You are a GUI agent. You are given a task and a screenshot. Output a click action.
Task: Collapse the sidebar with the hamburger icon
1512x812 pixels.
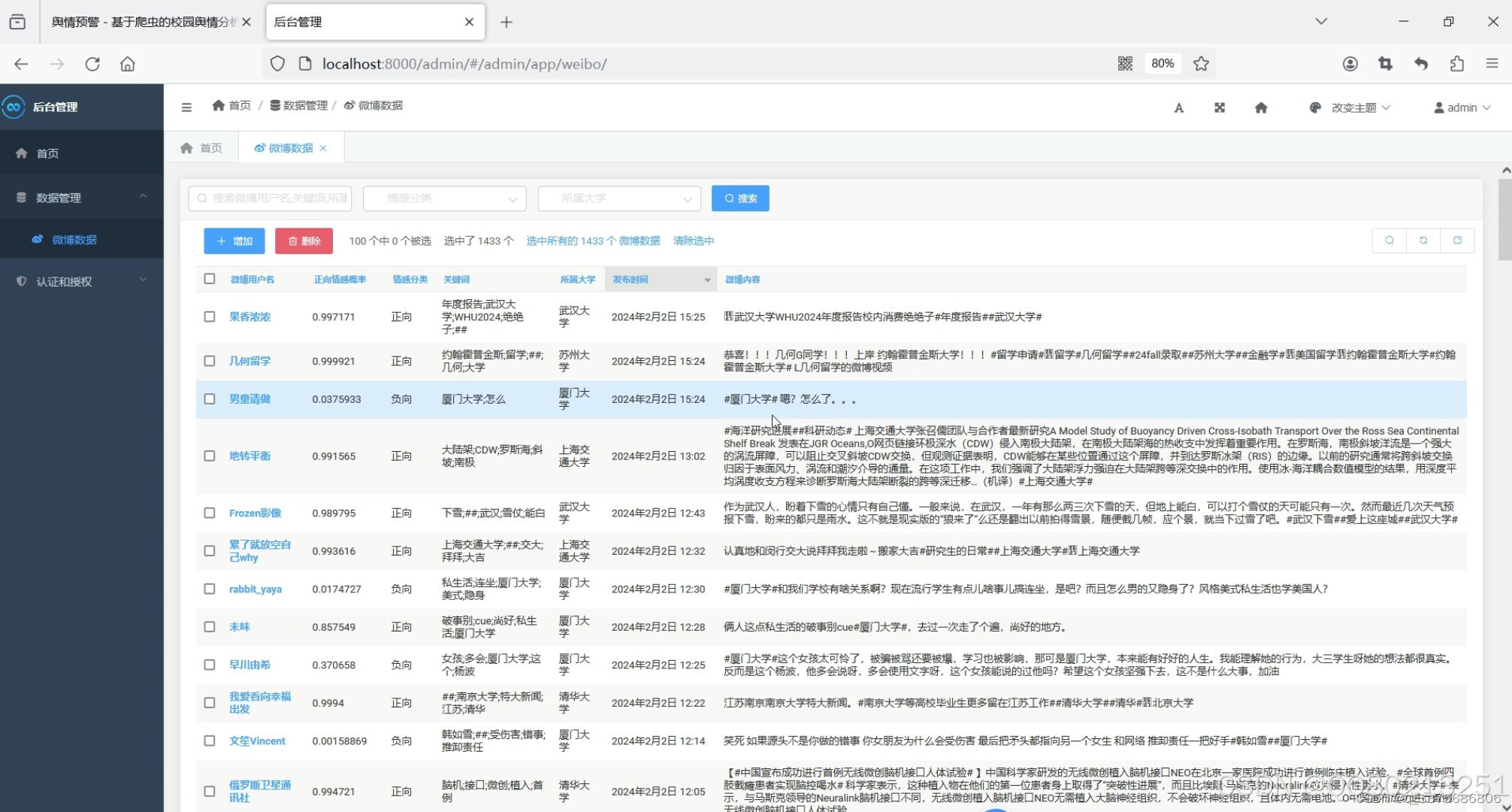[x=186, y=106]
